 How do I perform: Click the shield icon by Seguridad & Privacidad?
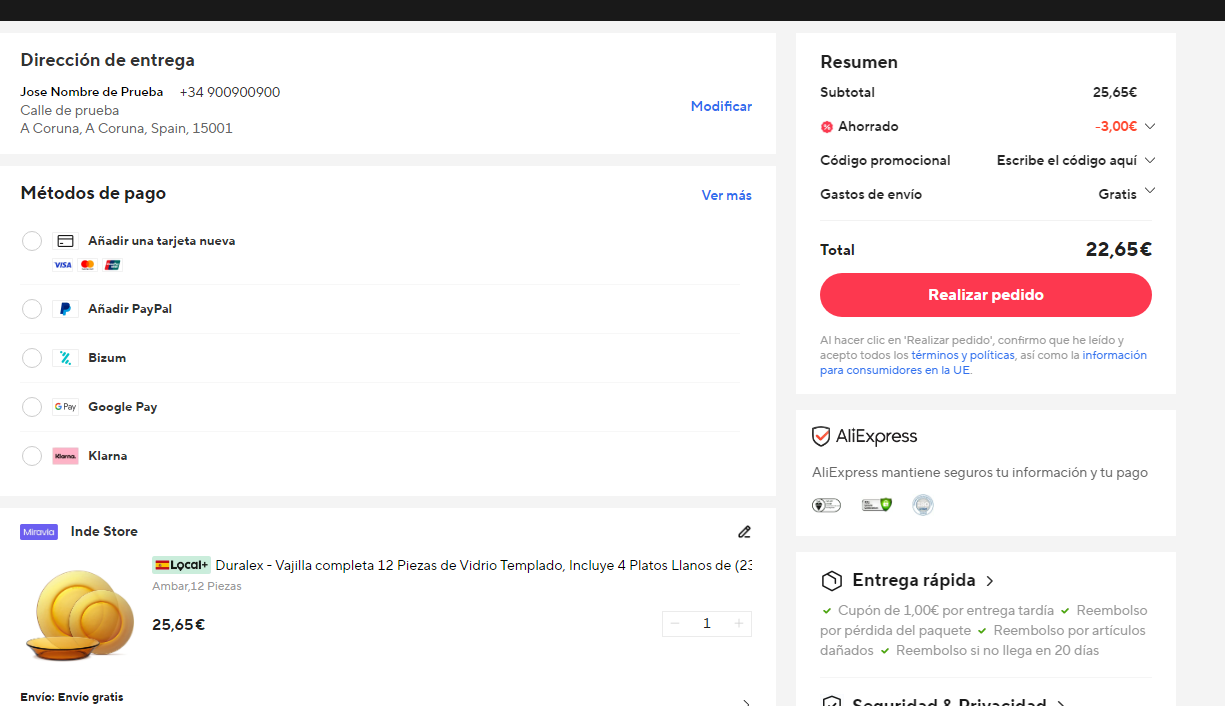coord(831,702)
